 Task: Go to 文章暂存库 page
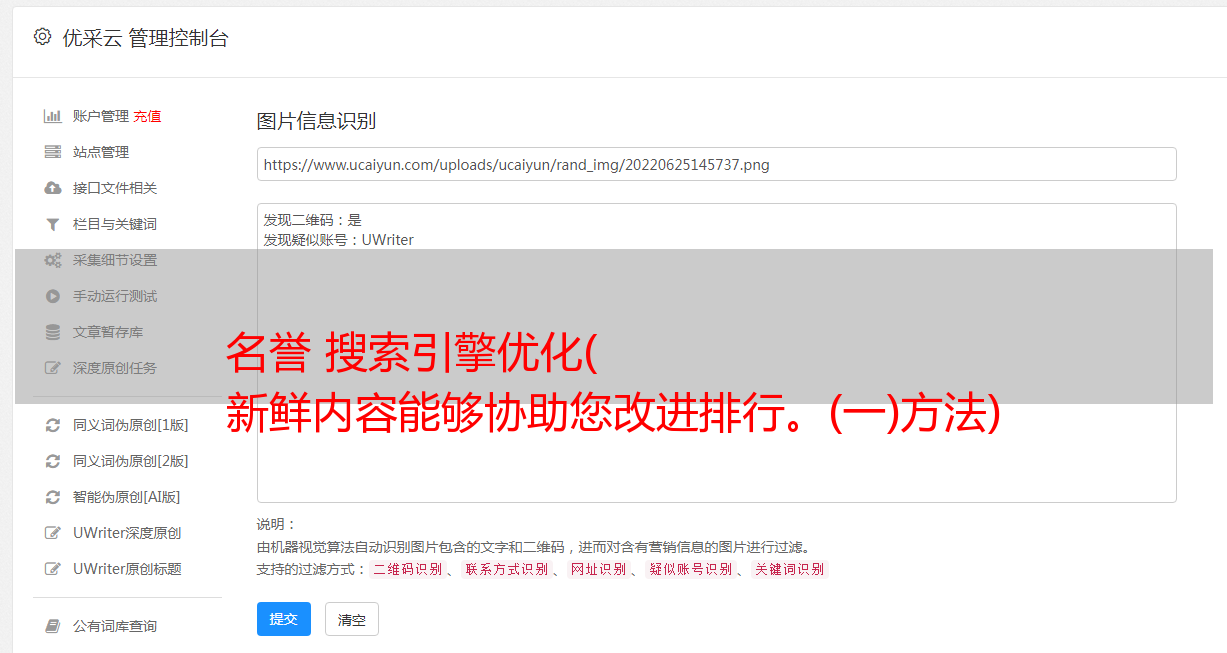108,332
